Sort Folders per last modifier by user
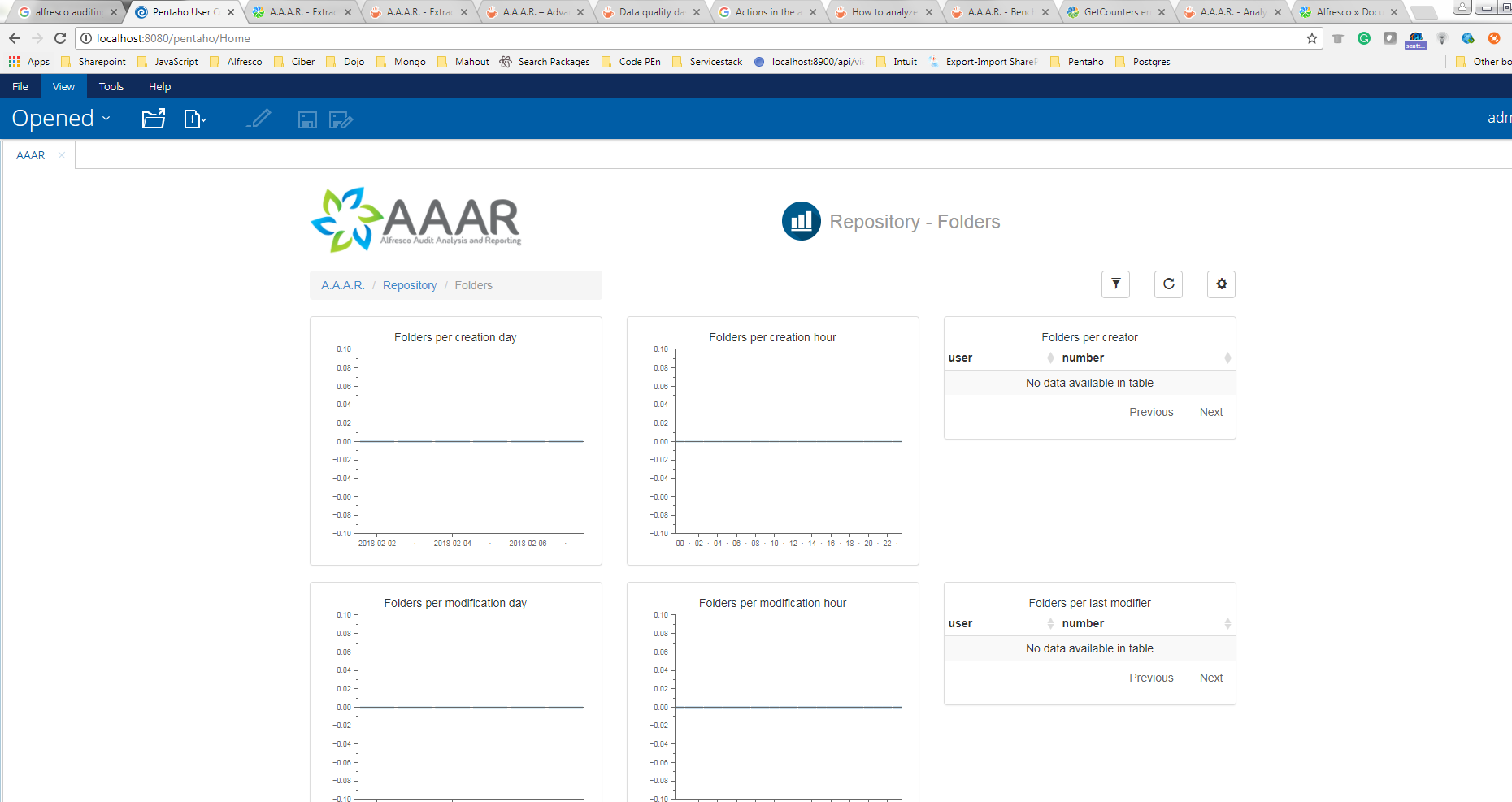 tap(1001, 623)
